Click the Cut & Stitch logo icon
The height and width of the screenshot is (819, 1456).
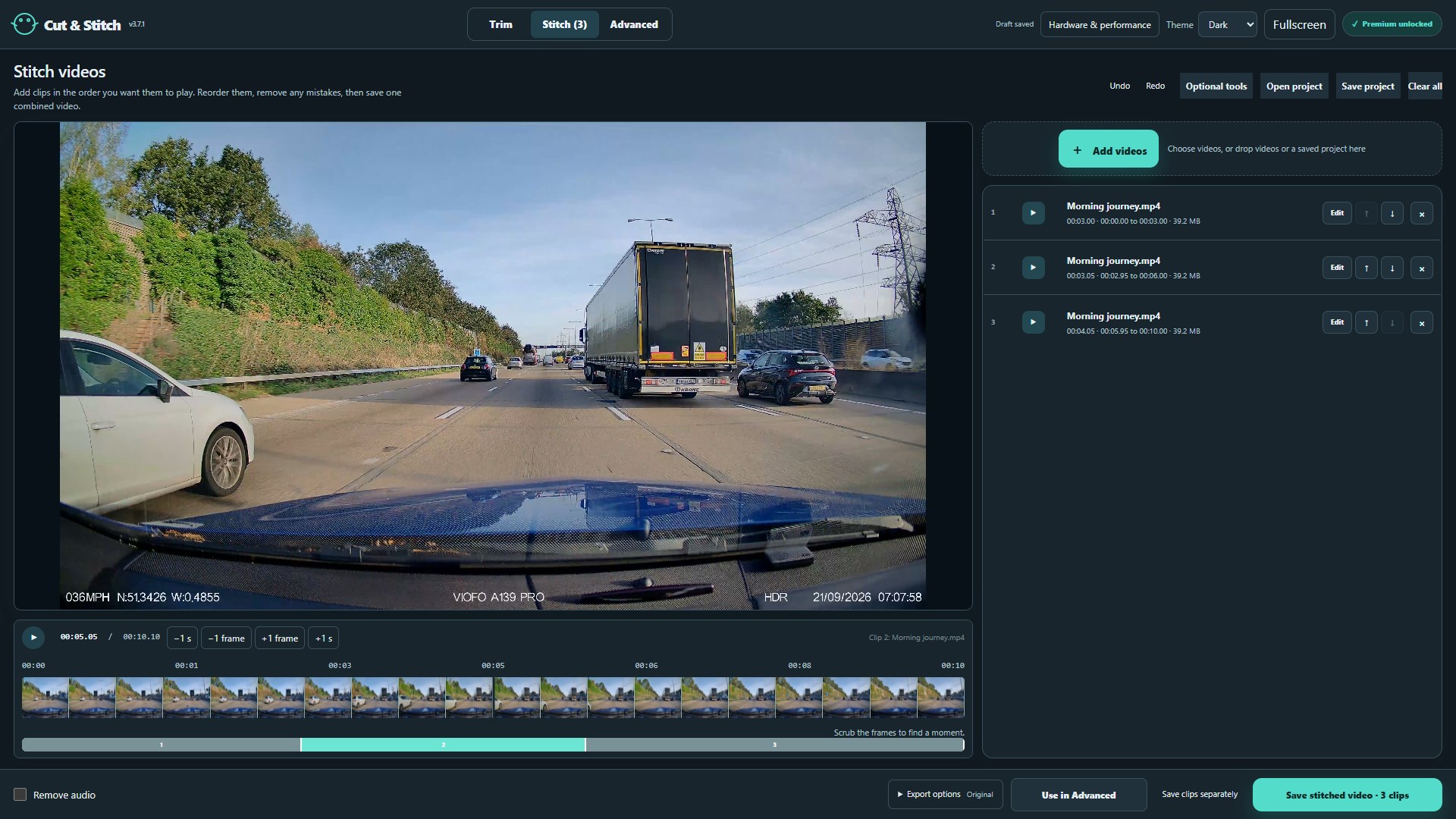24,24
